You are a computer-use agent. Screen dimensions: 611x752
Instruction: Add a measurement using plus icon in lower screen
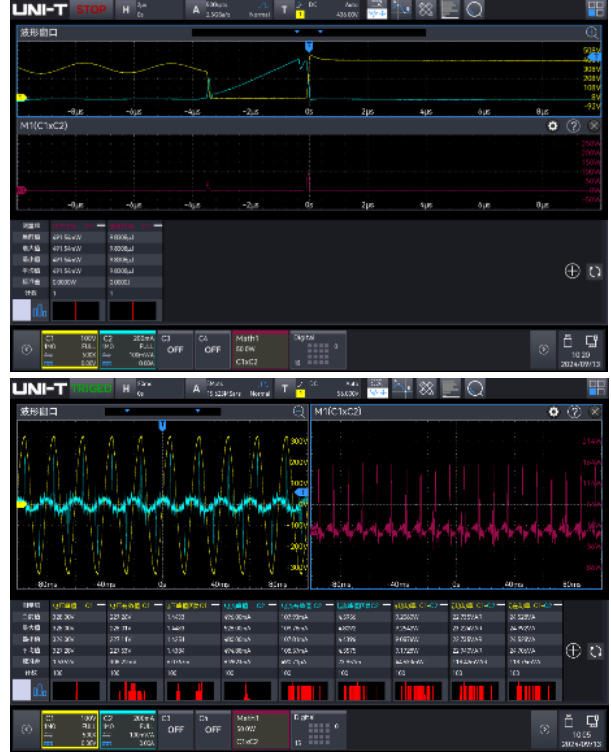(x=573, y=650)
